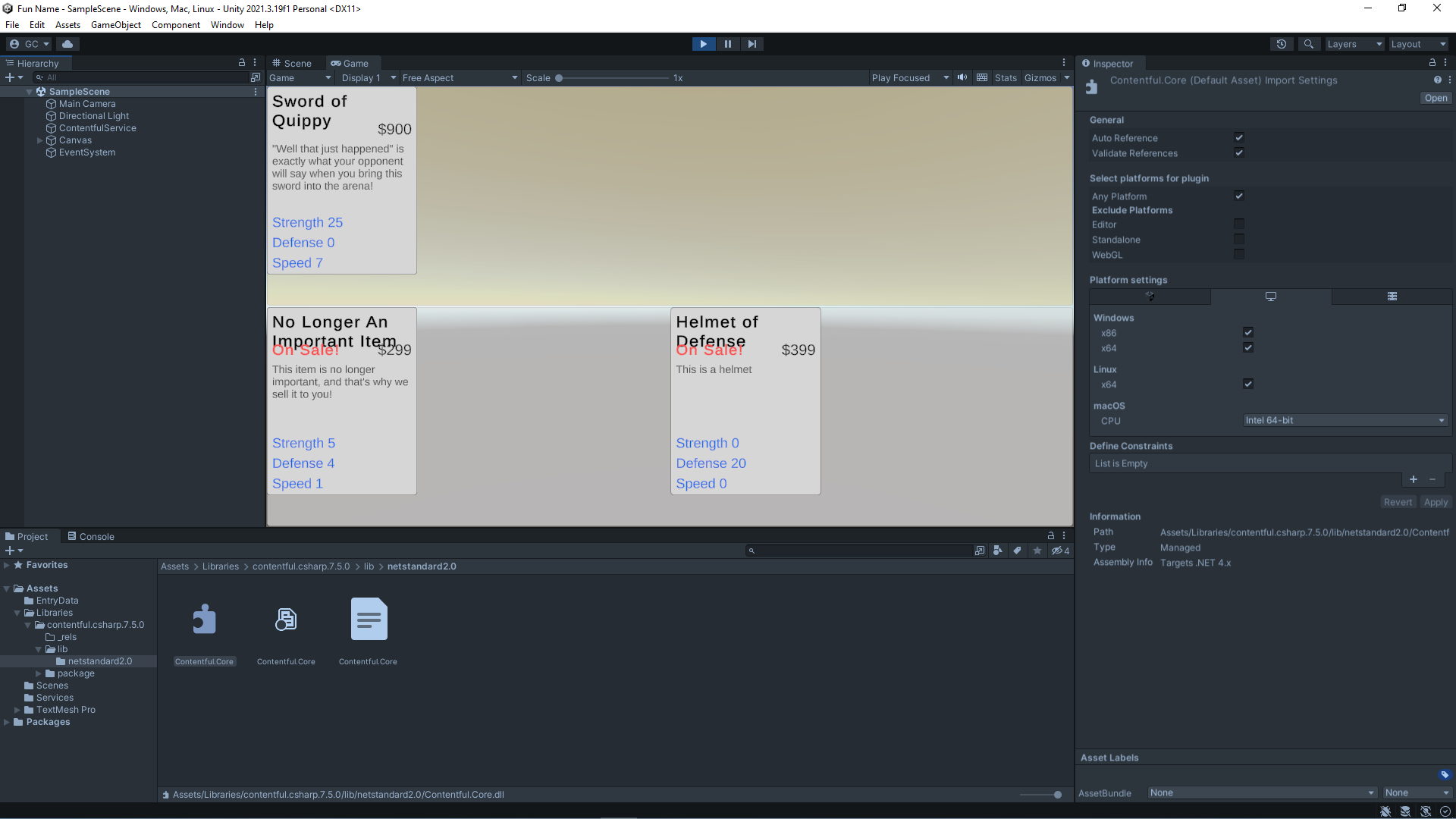Click the filter by type icon in Project search
The height and width of the screenshot is (819, 1456).
tap(997, 551)
